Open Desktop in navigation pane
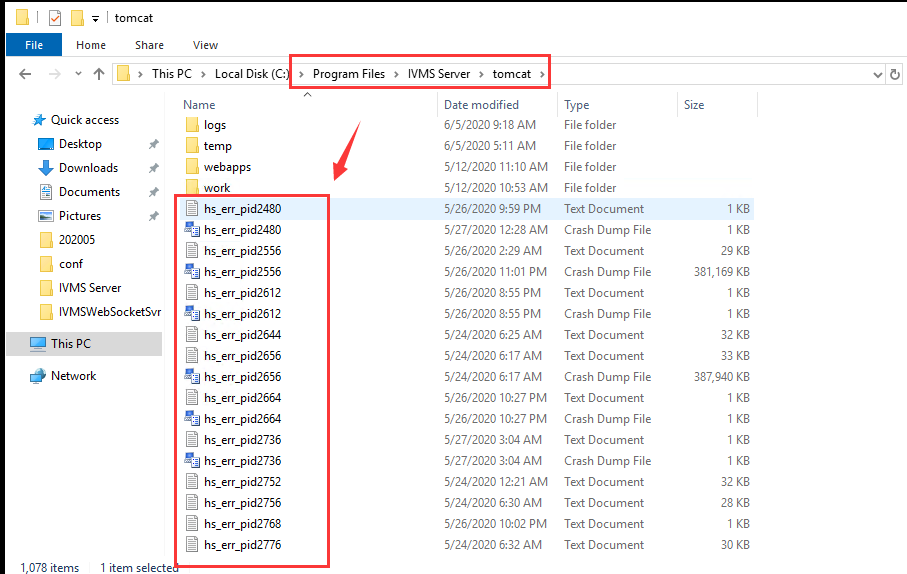The height and width of the screenshot is (574, 907). 80,144
